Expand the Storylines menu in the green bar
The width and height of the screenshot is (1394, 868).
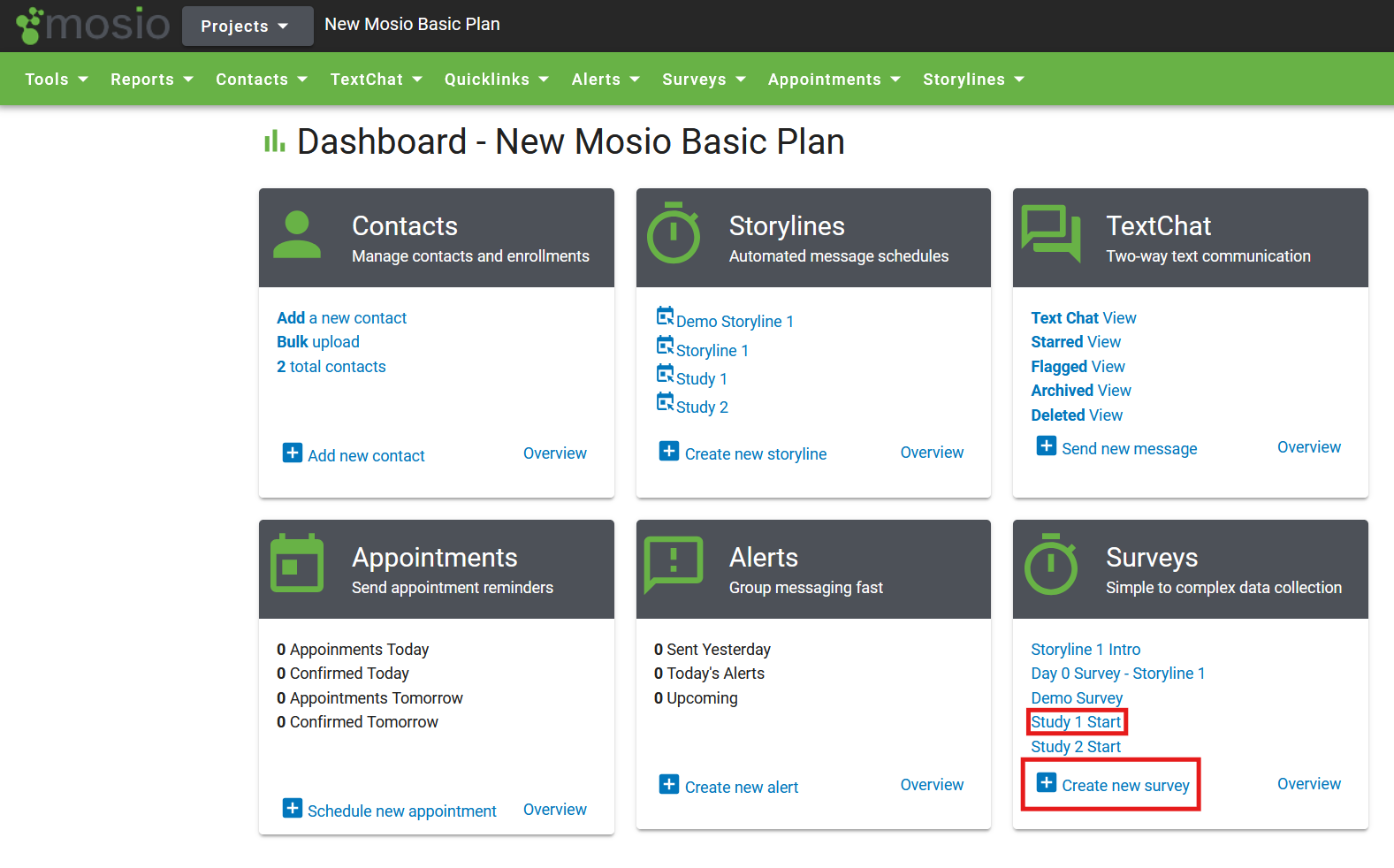tap(974, 80)
